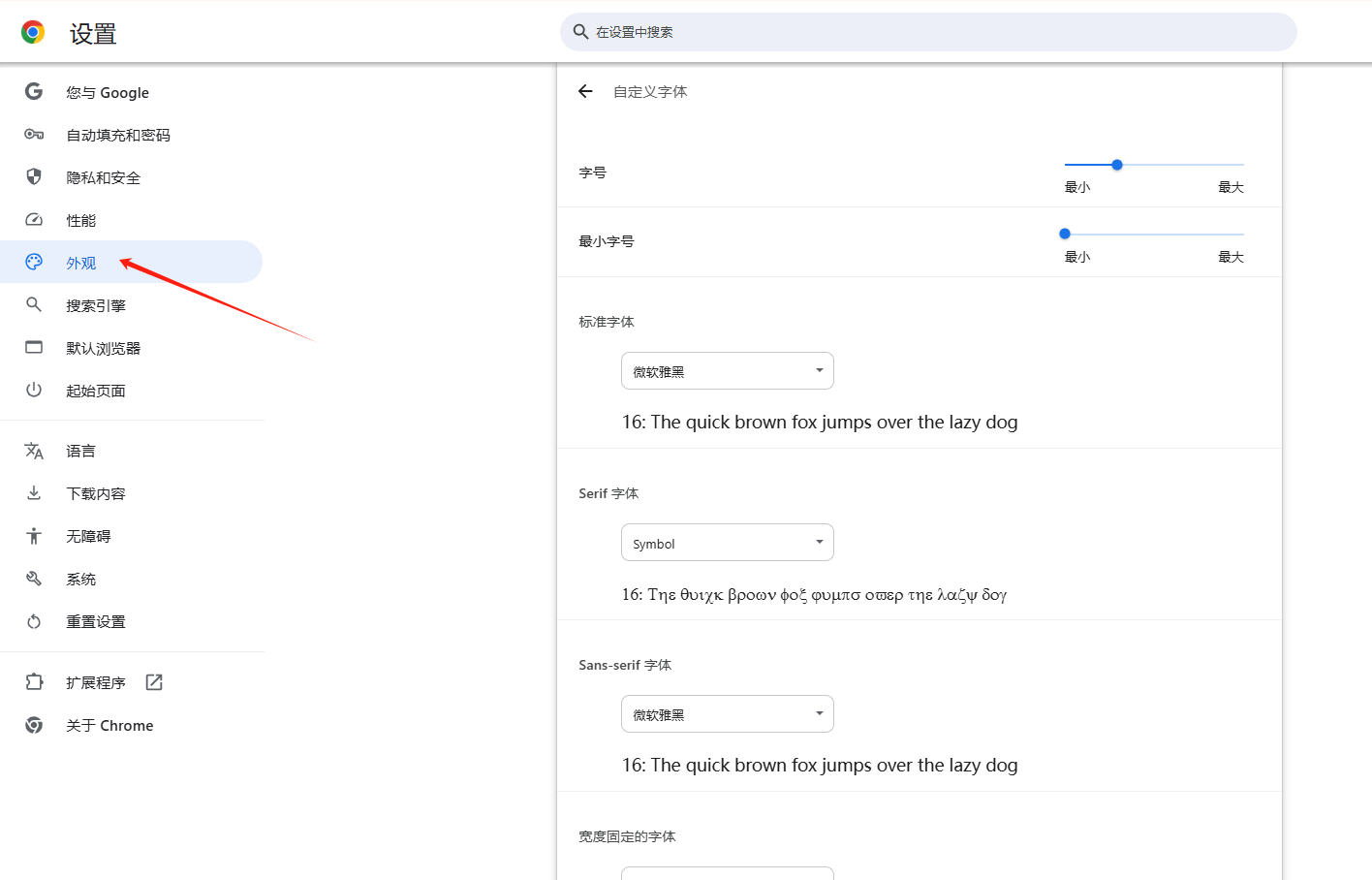The height and width of the screenshot is (880, 1372).
Task: Click the default browser window icon
Action: point(34,347)
